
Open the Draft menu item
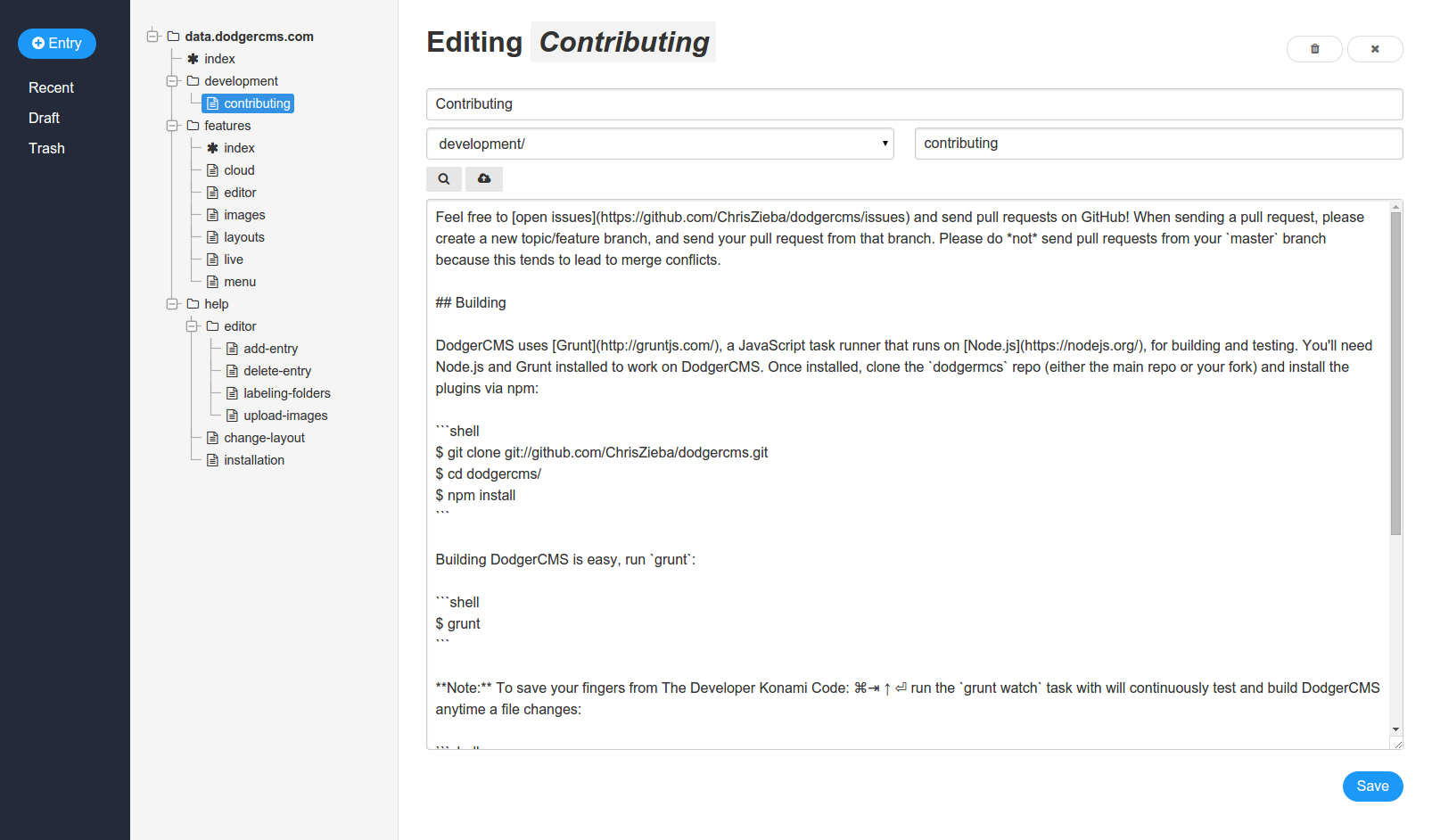[44, 118]
